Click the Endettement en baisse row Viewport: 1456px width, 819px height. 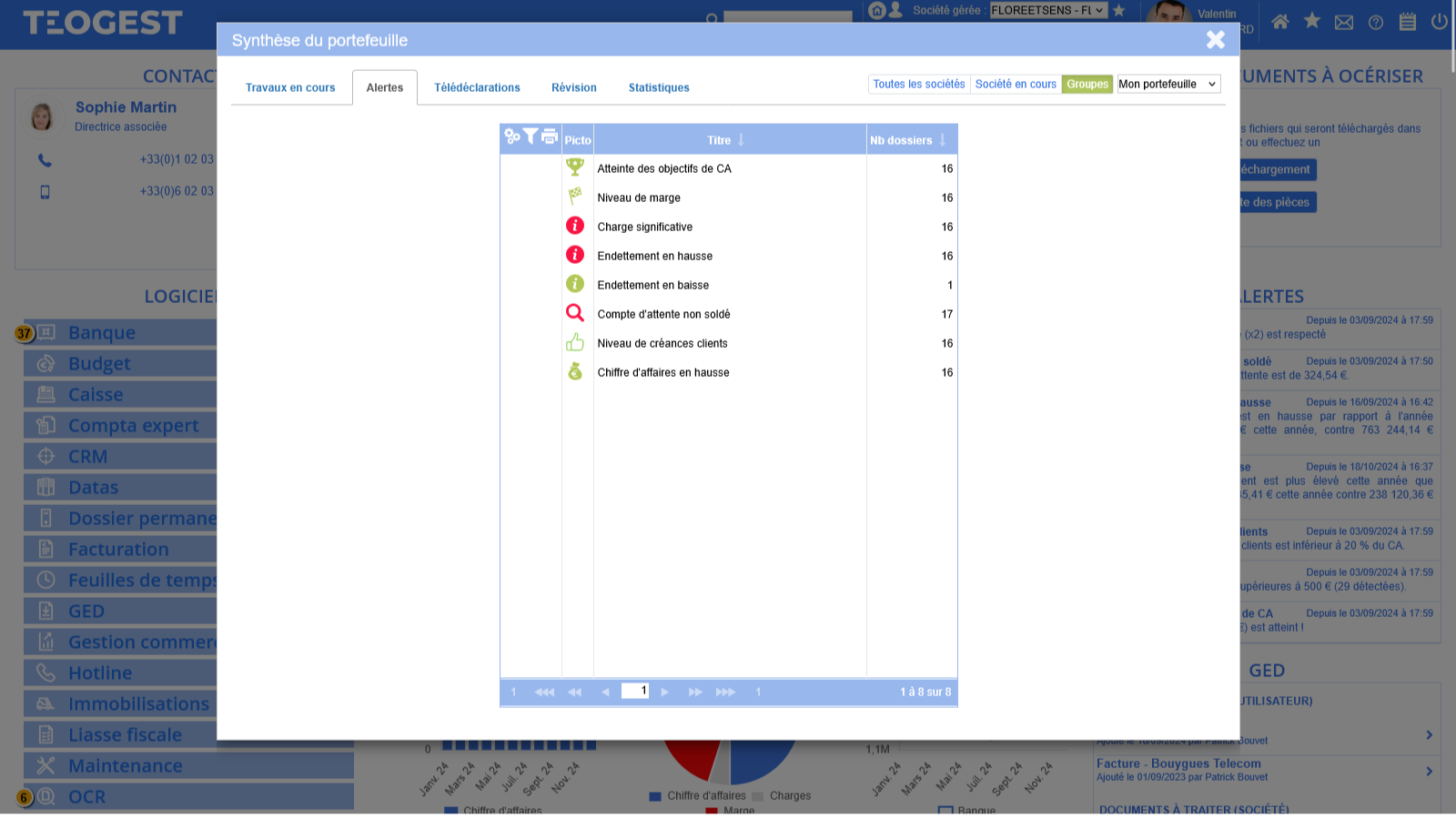click(x=652, y=286)
